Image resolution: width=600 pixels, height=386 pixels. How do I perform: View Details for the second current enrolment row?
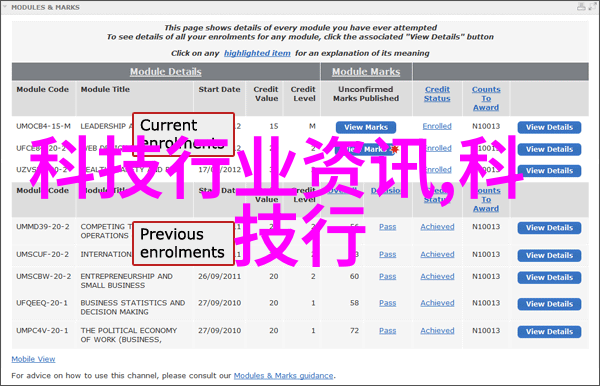(x=549, y=149)
